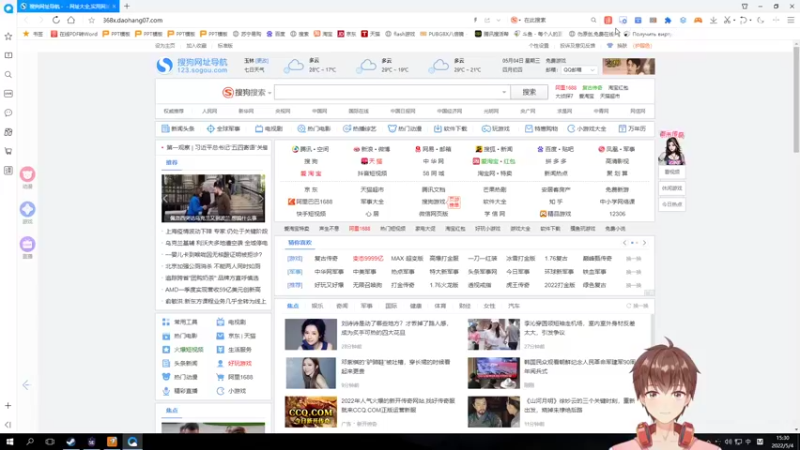Viewport: 800px width, 450px height.
Task: Click the browser address bar URL
Action: point(133,20)
